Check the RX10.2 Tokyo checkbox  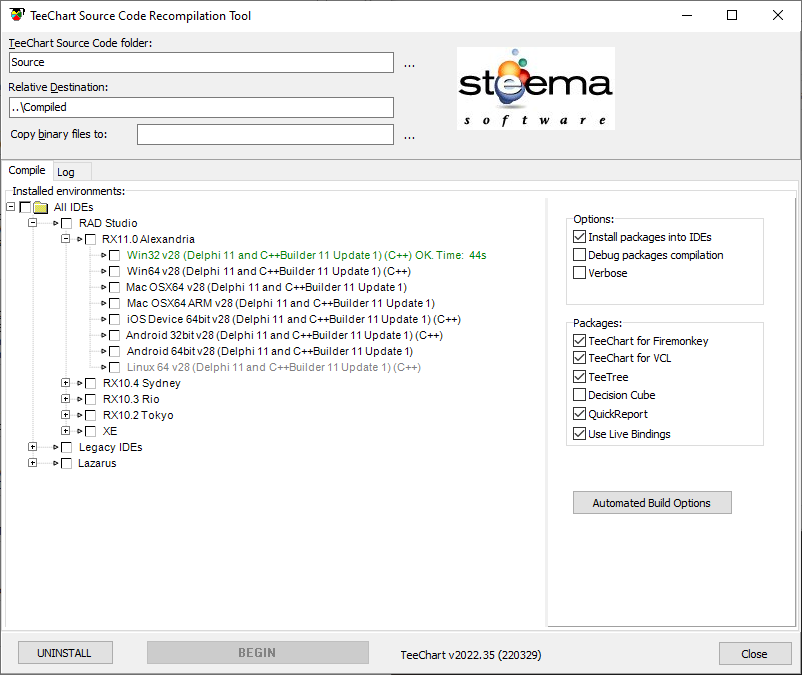(91, 415)
